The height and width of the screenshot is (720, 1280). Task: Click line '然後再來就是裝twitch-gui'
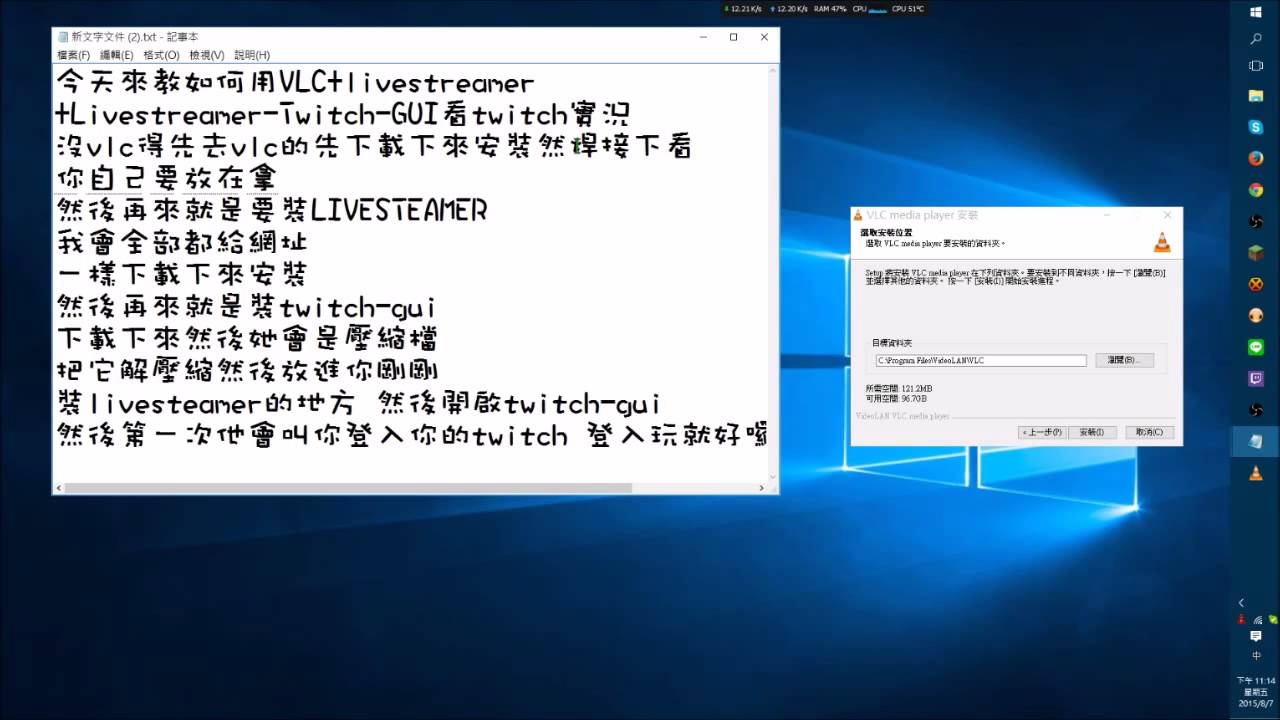[246, 306]
